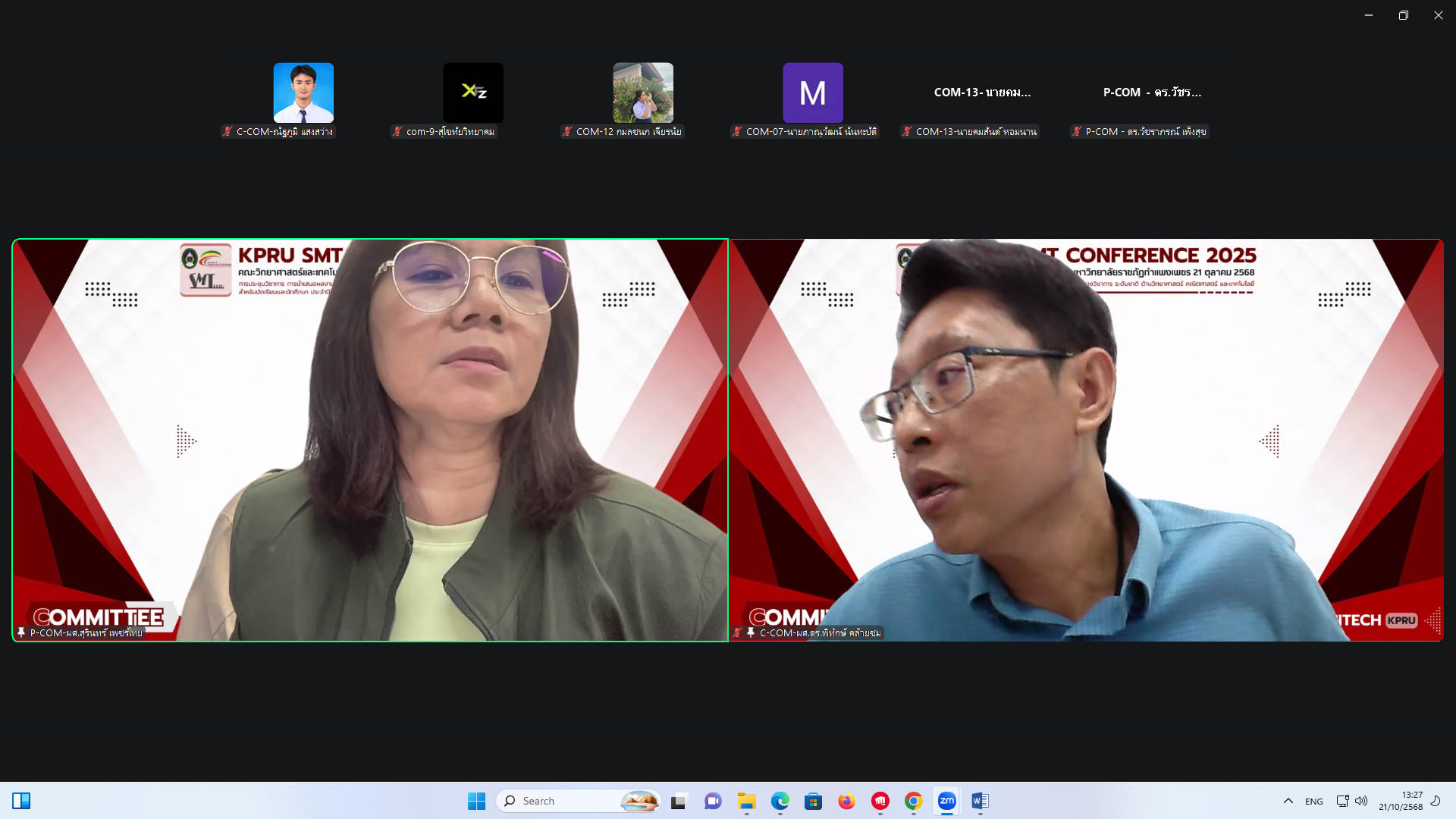Viewport: 1456px width, 819px height.
Task: Open the Task View icon
Action: point(679,801)
